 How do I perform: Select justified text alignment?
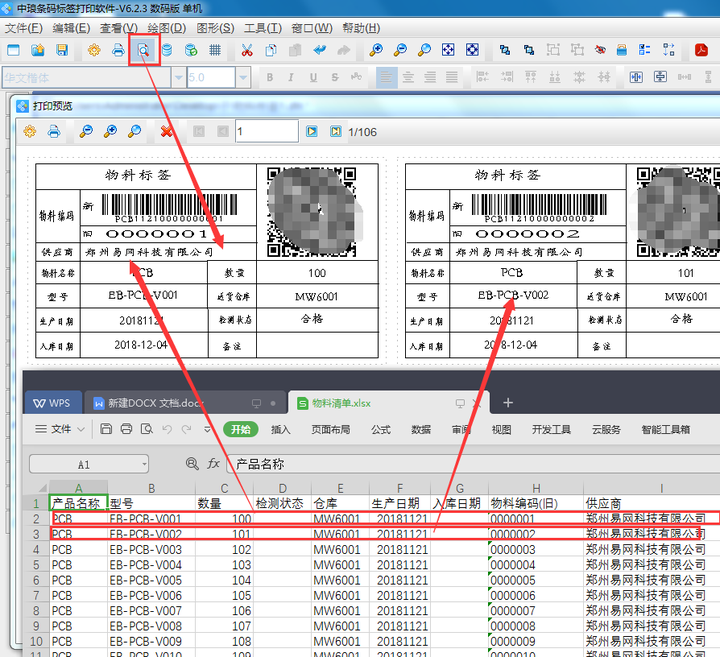point(452,78)
